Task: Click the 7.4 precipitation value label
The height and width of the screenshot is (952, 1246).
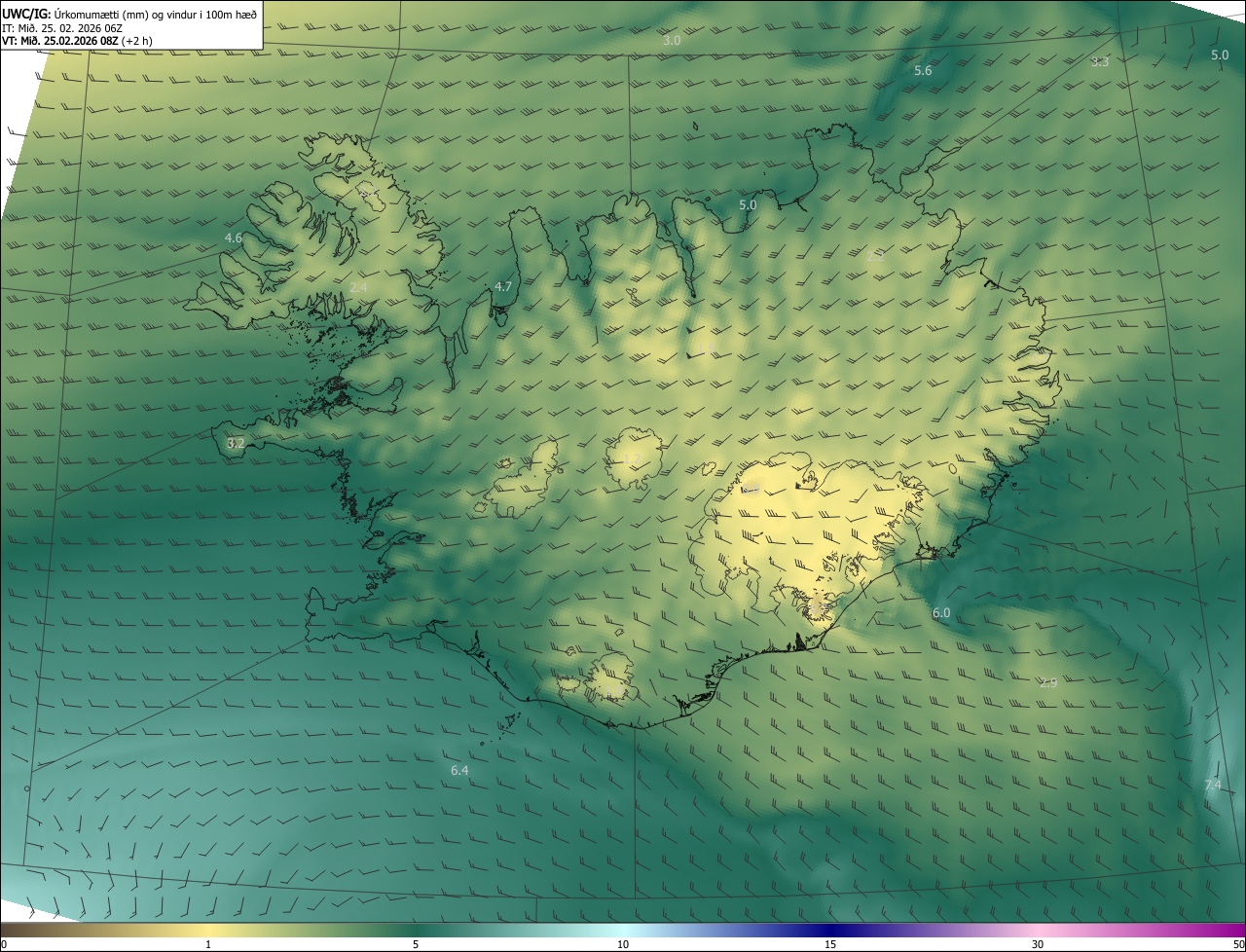Action: point(1212,786)
